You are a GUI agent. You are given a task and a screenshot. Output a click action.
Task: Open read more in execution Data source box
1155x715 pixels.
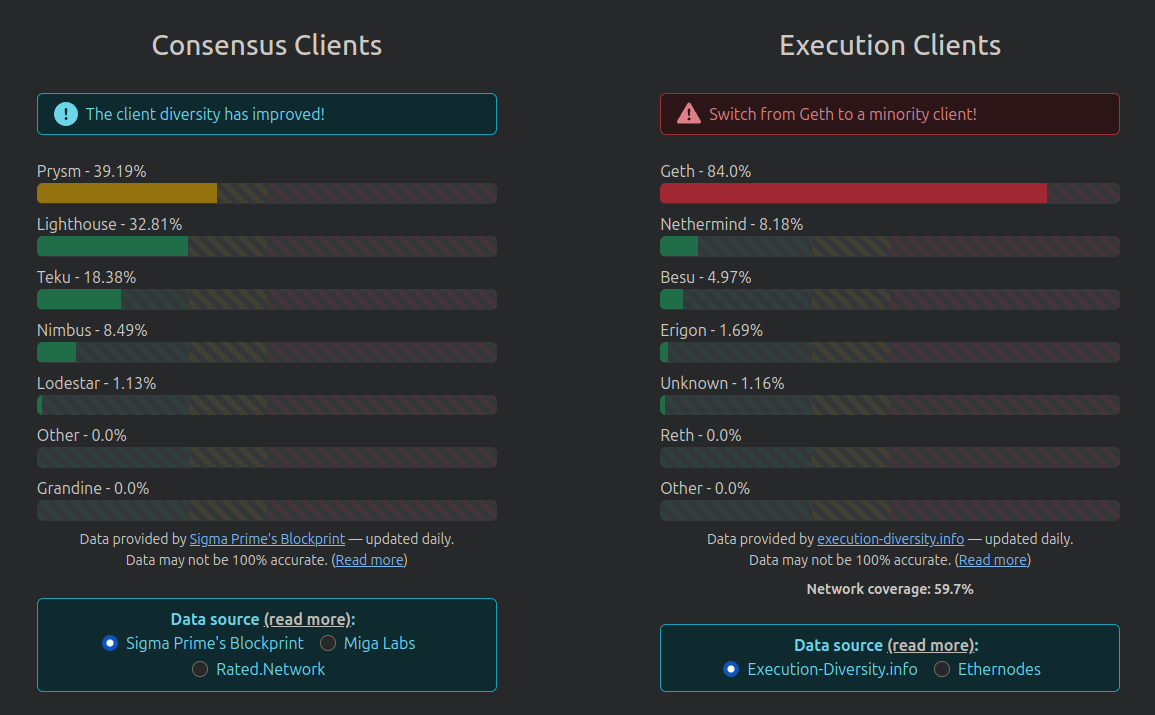coord(930,645)
